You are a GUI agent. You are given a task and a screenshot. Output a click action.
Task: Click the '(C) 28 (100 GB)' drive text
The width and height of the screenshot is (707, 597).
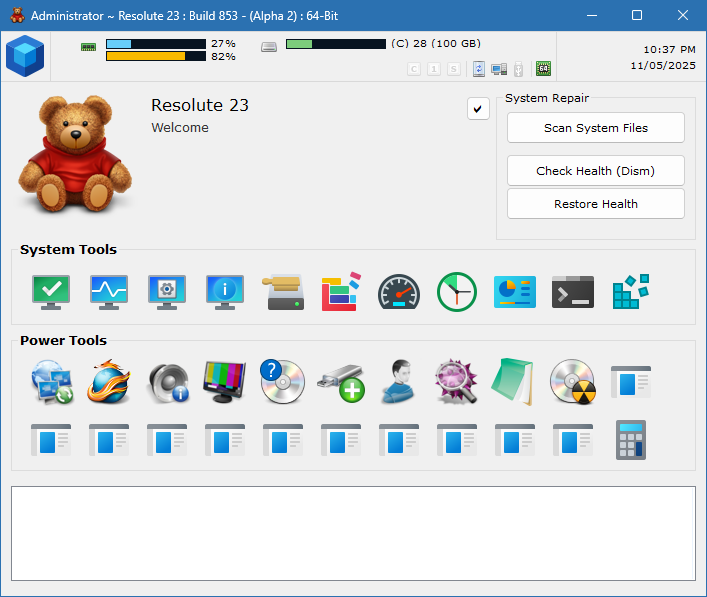click(436, 43)
